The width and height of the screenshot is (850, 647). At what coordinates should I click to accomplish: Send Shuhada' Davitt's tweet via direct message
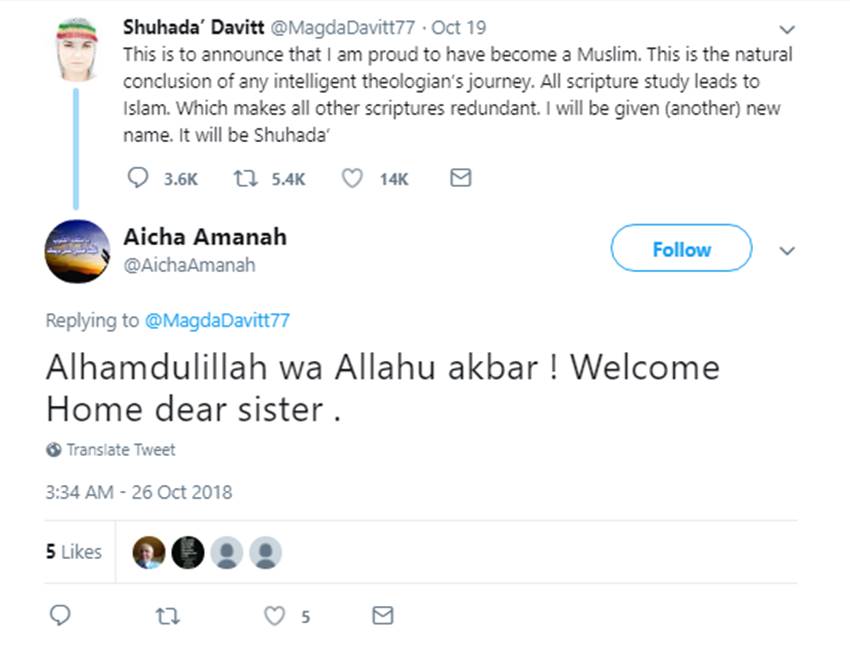pos(460,178)
